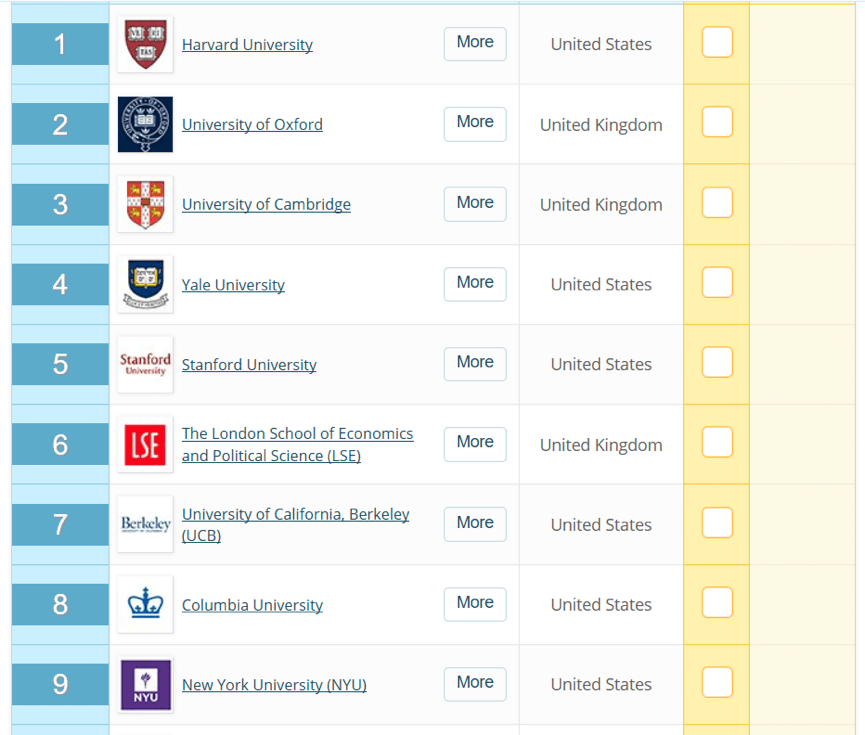Click the Cambridge shield logo
Viewport: 865px width, 735px height.
click(x=145, y=204)
